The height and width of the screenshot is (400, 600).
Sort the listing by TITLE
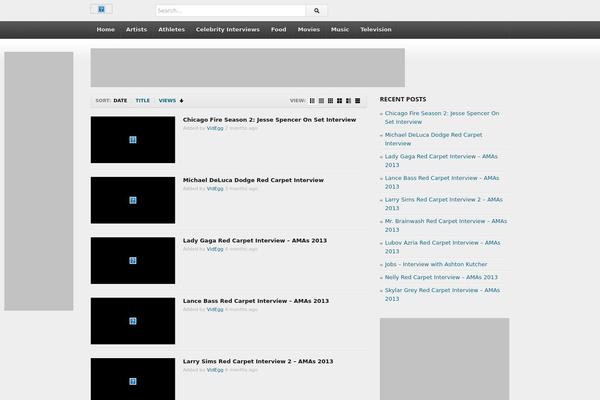click(143, 101)
